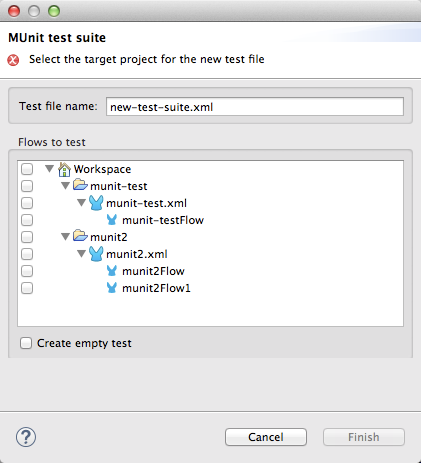The width and height of the screenshot is (421, 463).
Task: Click the Finish button
Action: pos(364,437)
